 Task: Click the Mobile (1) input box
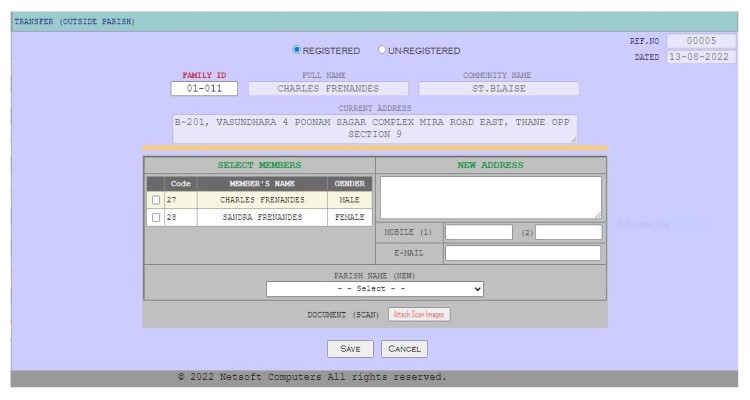[x=478, y=232]
